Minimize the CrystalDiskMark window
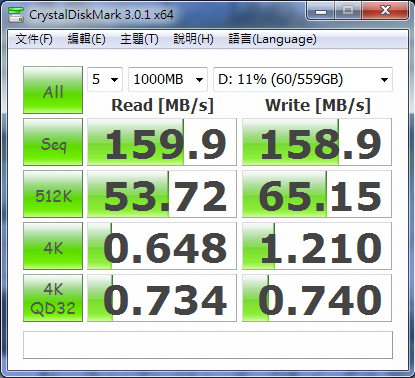Viewport: 415px width, 378px height. [x=321, y=11]
